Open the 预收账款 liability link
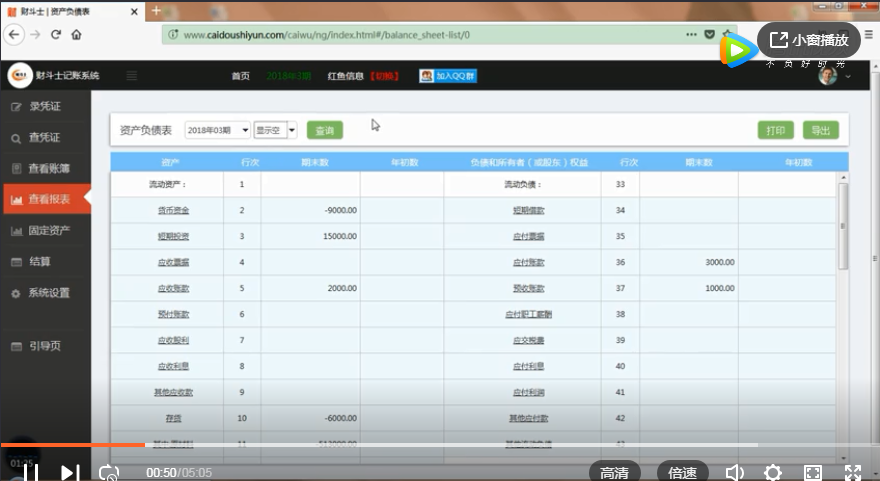The height and width of the screenshot is (481, 880). pos(529,288)
